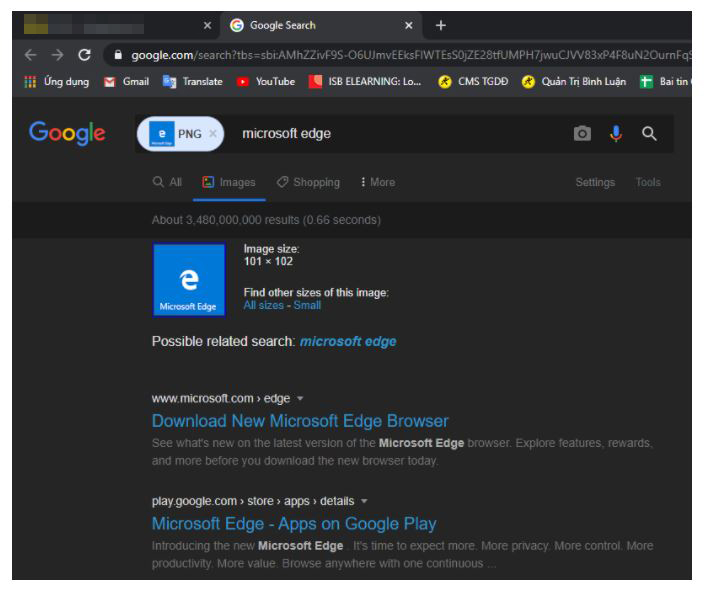Open the More menu

[378, 182]
